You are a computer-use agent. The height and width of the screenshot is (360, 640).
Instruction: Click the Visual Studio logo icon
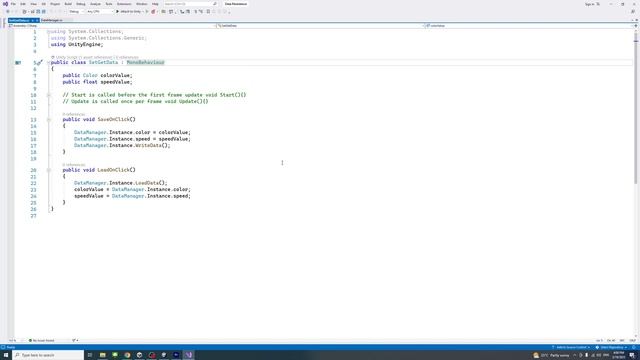tap(5, 4)
